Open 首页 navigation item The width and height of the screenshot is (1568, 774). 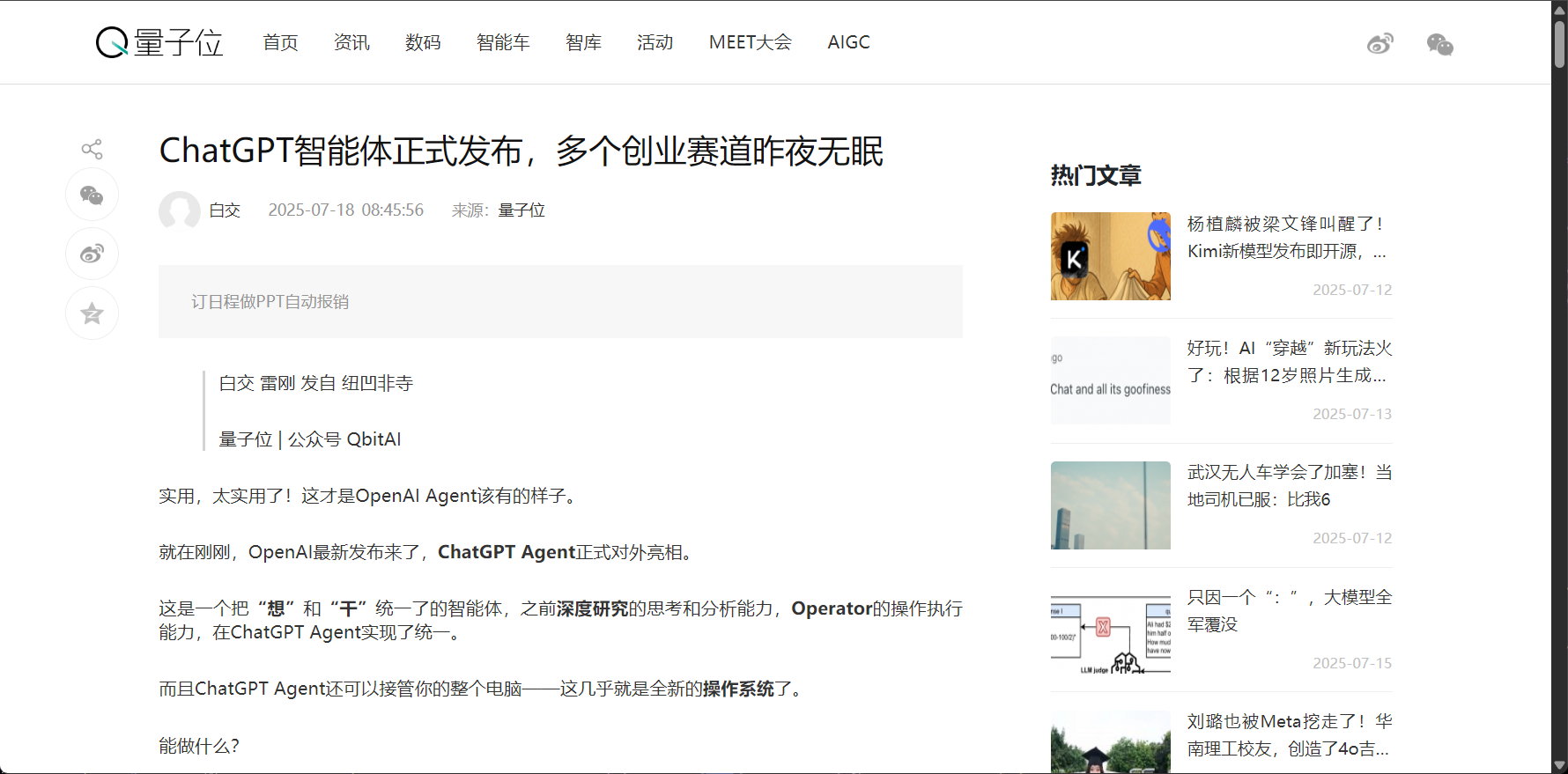[x=280, y=42]
